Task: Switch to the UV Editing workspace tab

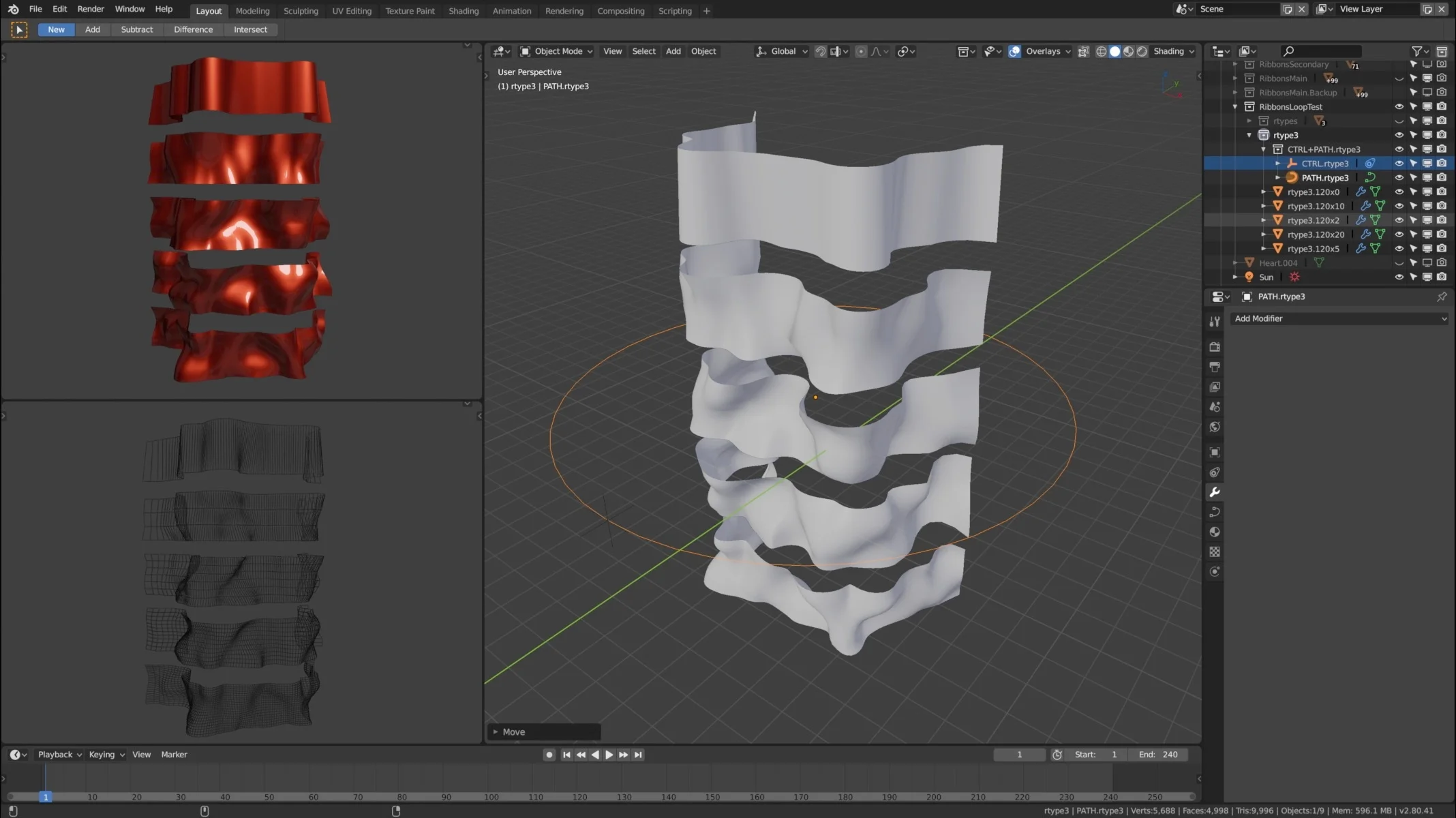Action: click(352, 11)
